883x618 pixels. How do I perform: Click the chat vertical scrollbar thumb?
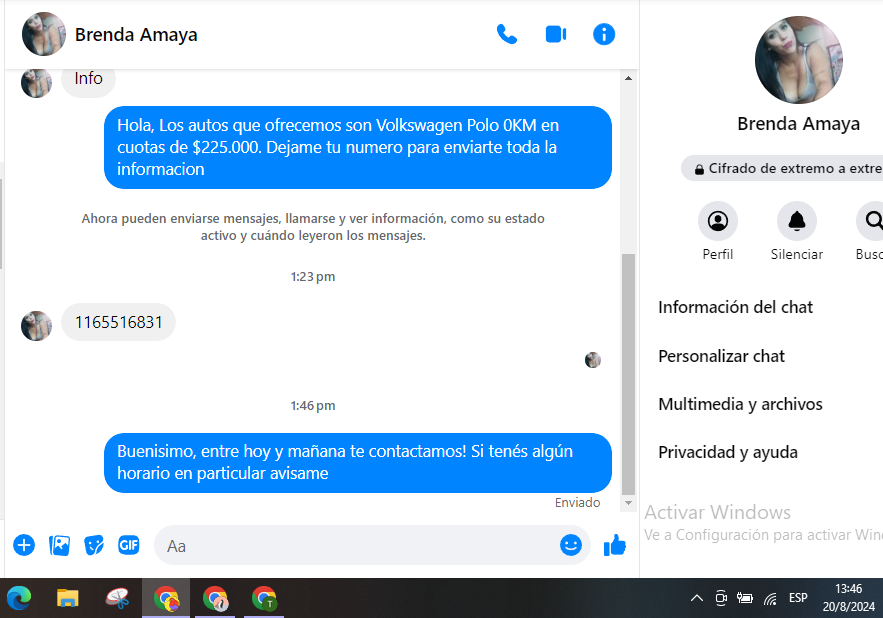tap(628, 374)
